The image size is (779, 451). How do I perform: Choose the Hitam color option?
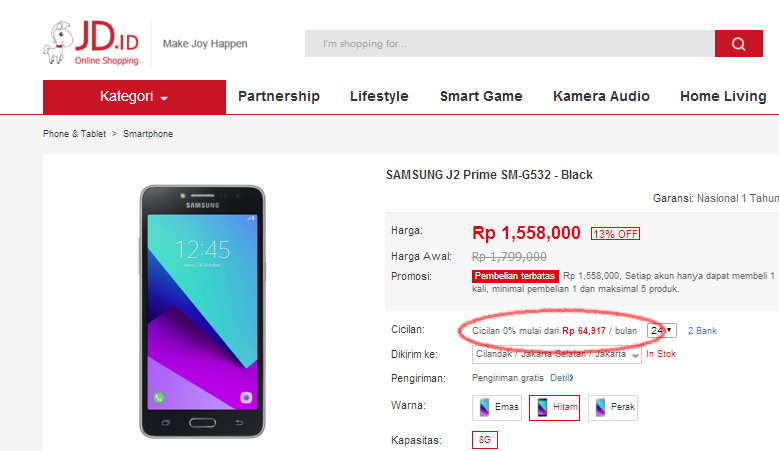tap(556, 407)
